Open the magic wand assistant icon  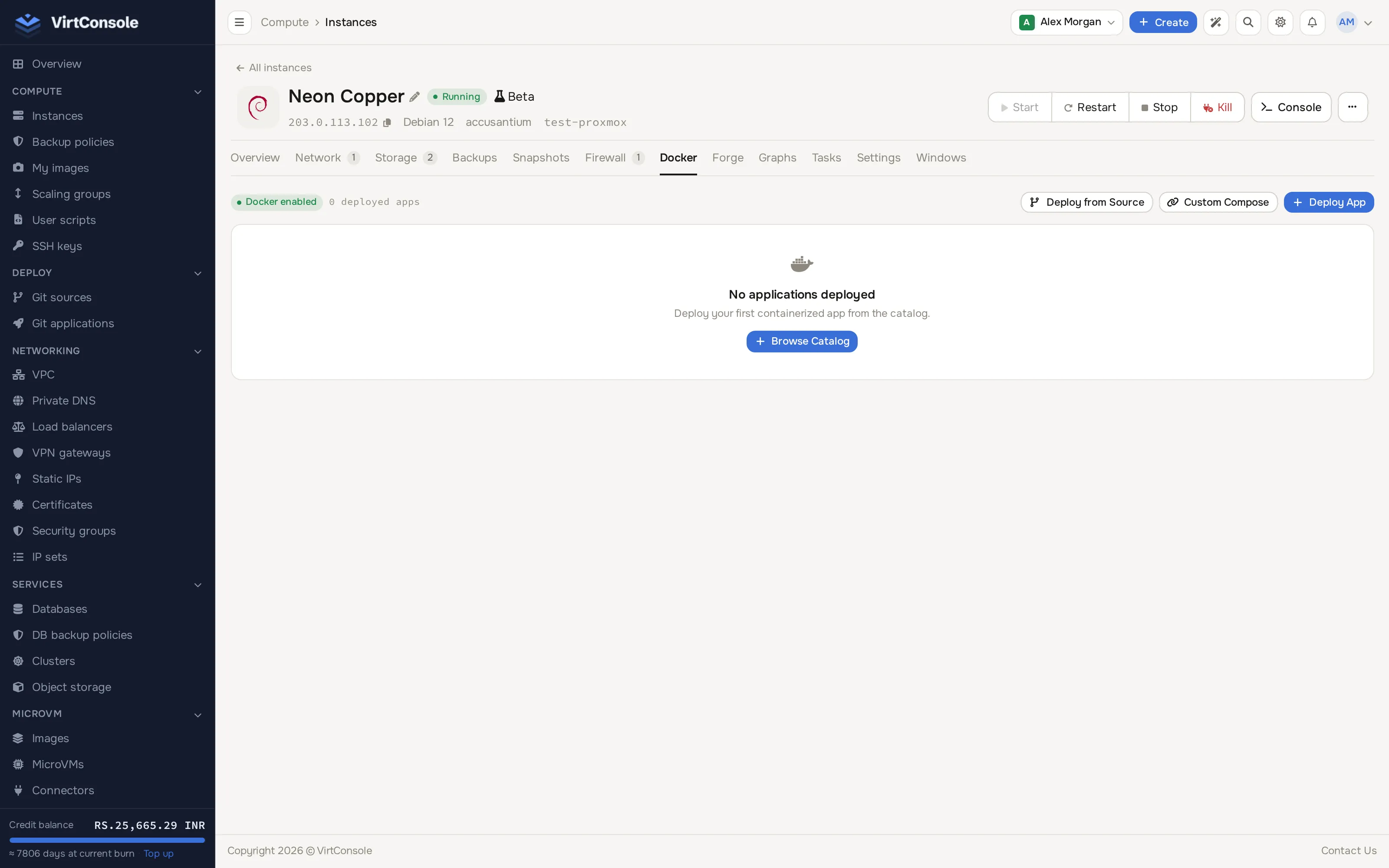click(x=1216, y=23)
